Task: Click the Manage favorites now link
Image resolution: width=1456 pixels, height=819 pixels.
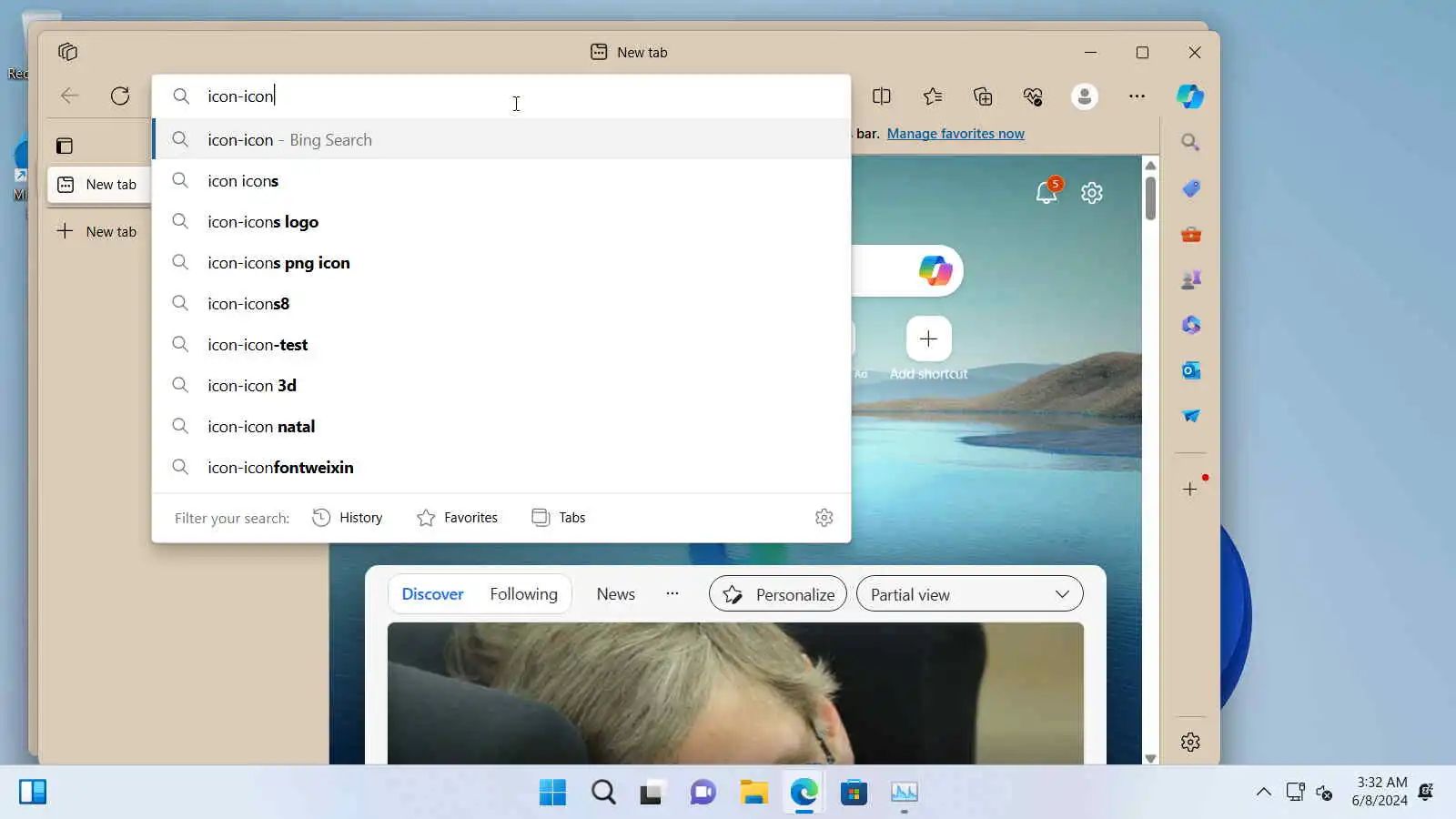Action: click(955, 134)
